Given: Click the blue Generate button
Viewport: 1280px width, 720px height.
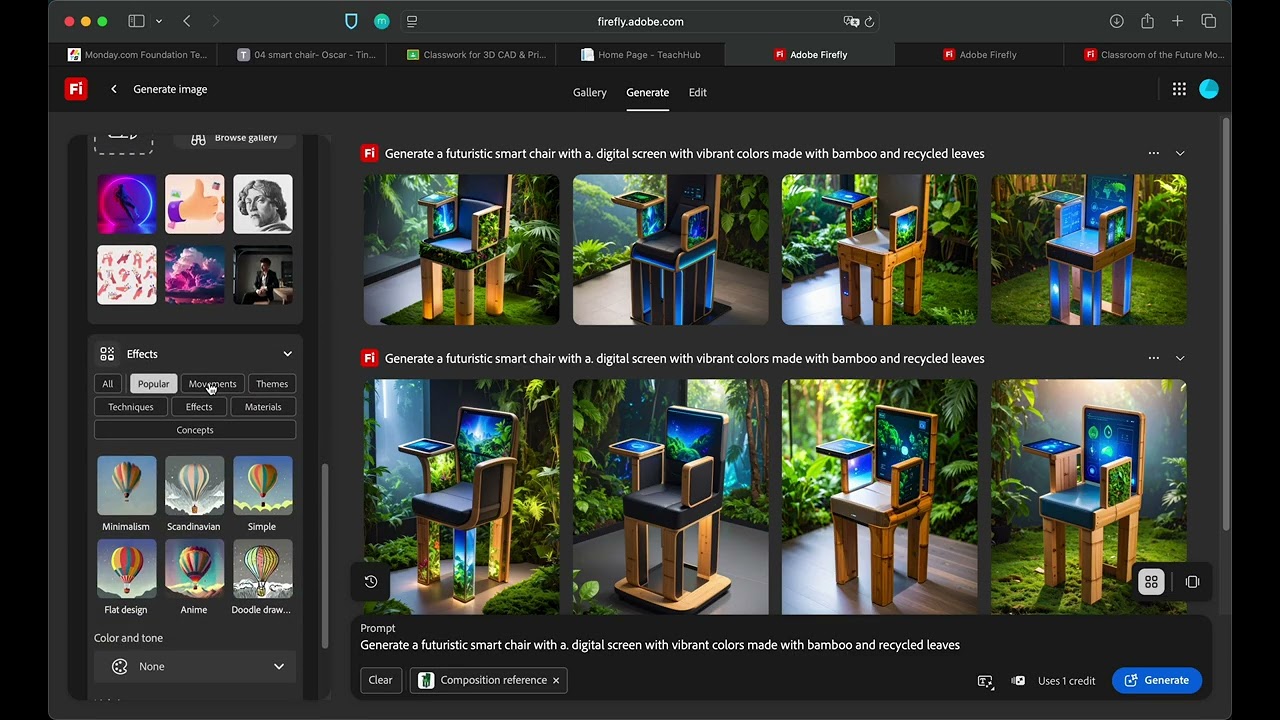Looking at the screenshot, I should 1157,680.
